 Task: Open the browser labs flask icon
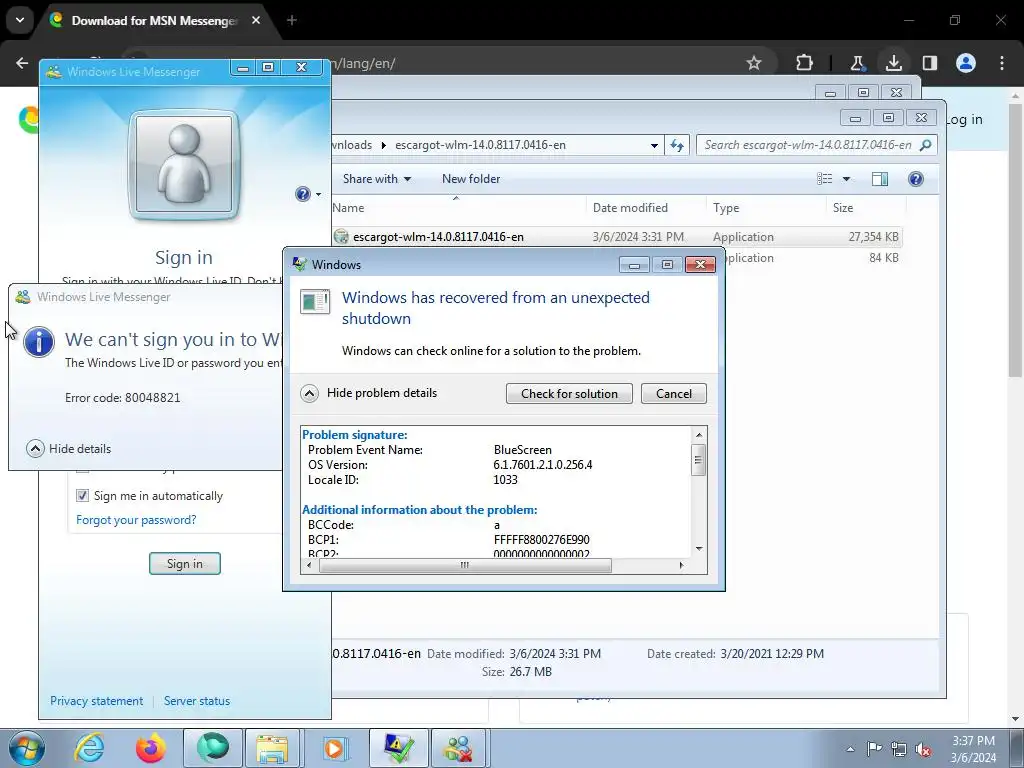[857, 63]
